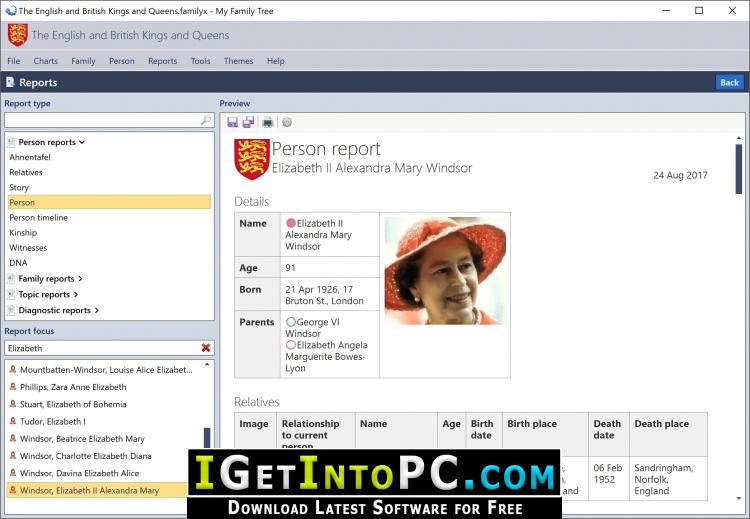Click the search magnifier in the Report type box

tap(206, 120)
